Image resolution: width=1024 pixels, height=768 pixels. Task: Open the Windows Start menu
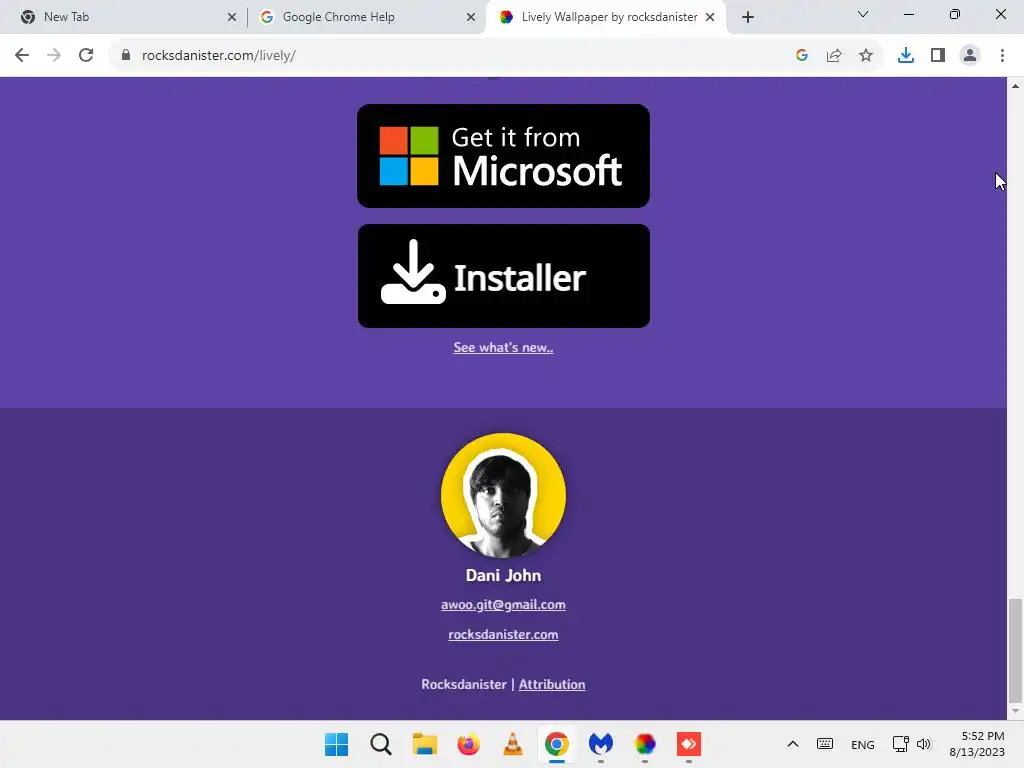[337, 744]
